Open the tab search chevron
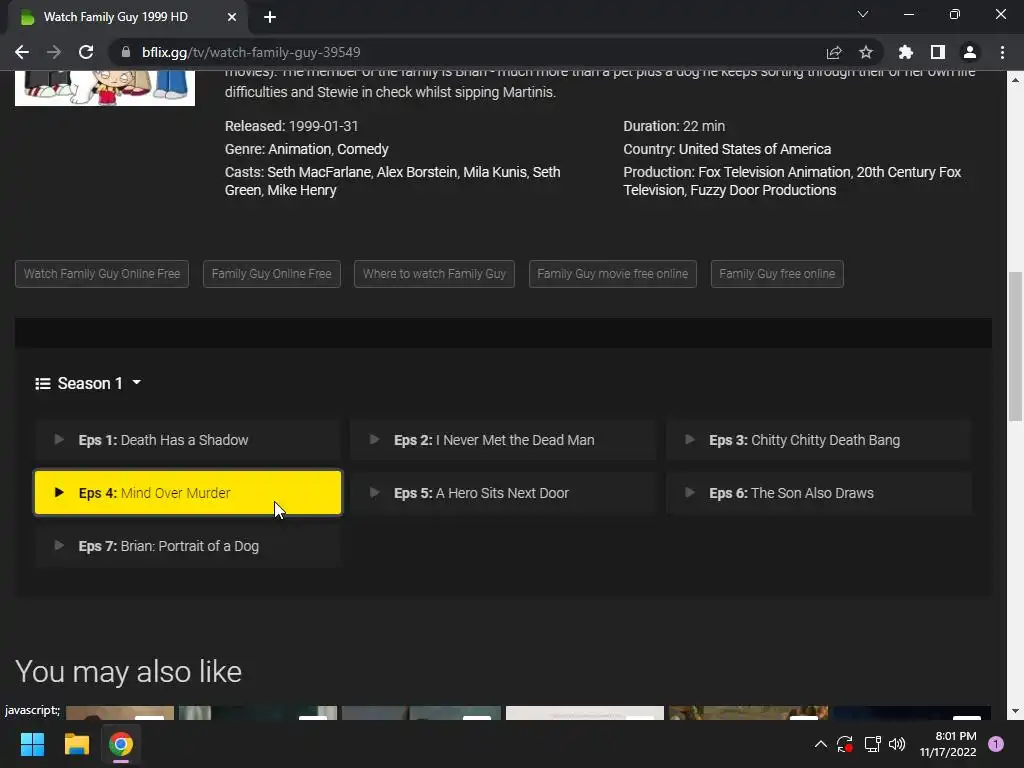 [863, 14]
